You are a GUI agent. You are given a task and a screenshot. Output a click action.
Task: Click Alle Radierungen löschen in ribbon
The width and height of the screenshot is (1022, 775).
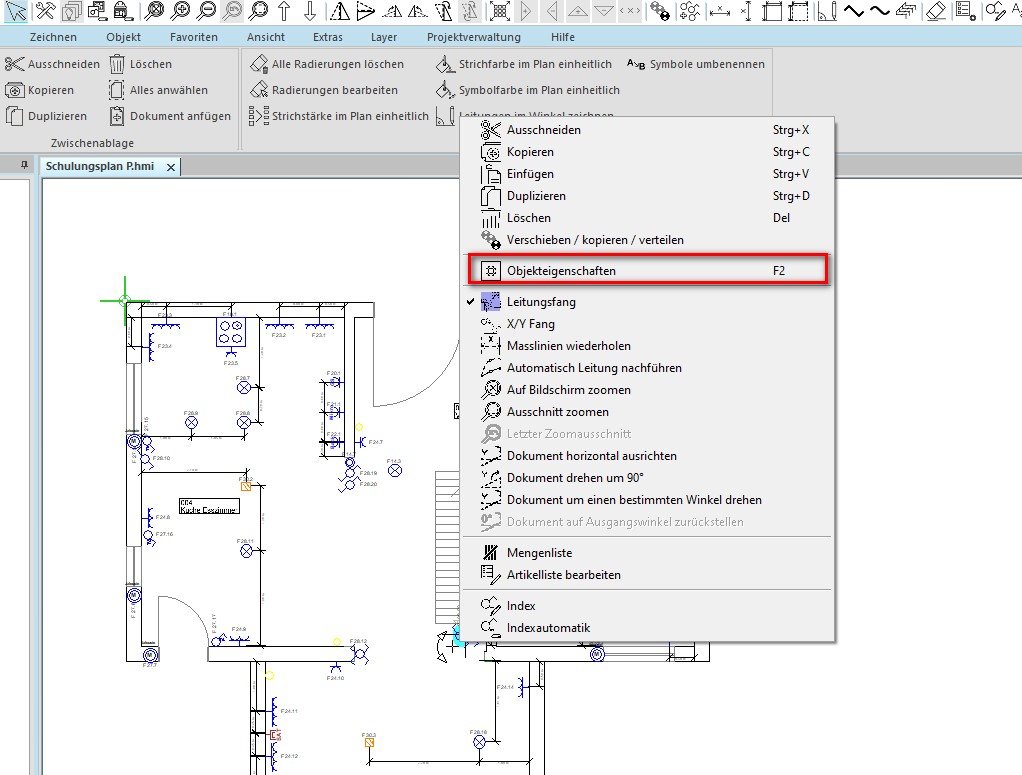[x=337, y=64]
